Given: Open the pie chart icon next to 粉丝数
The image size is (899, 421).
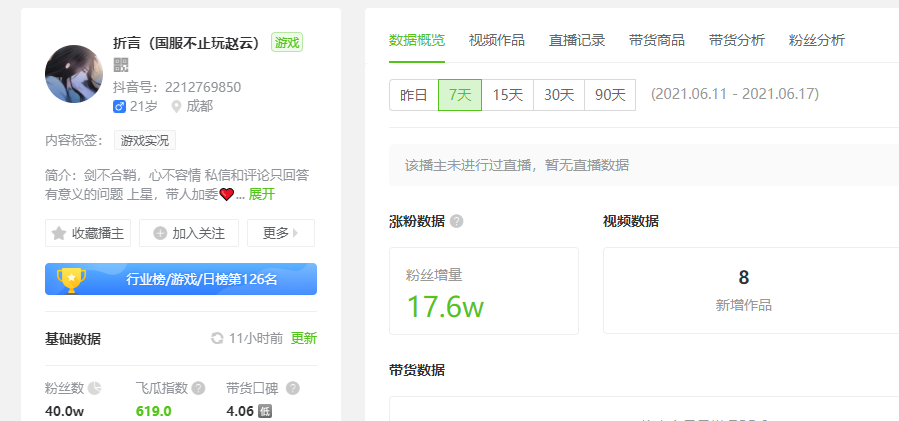Looking at the screenshot, I should (x=95, y=388).
